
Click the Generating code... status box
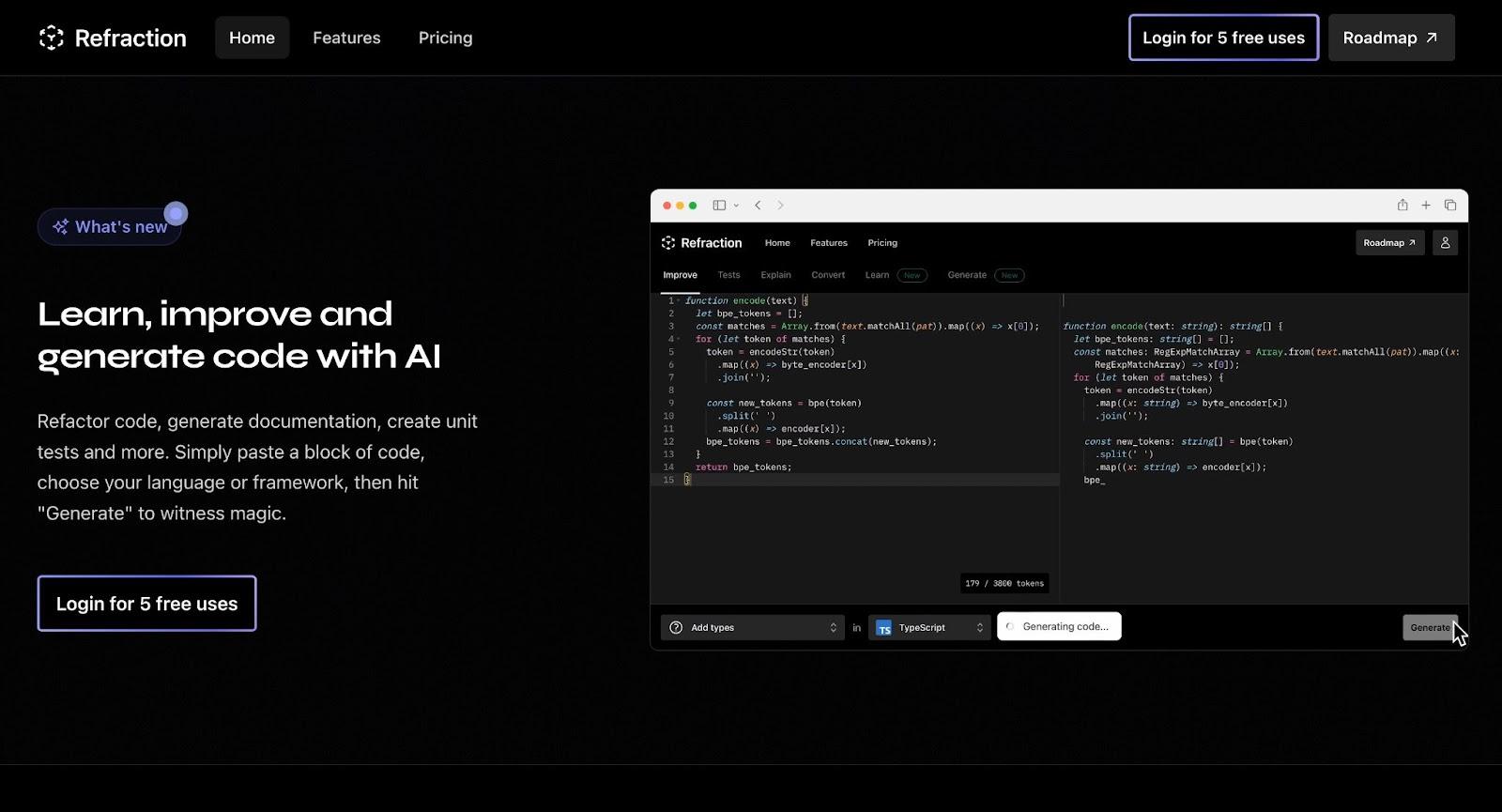pos(1059,627)
